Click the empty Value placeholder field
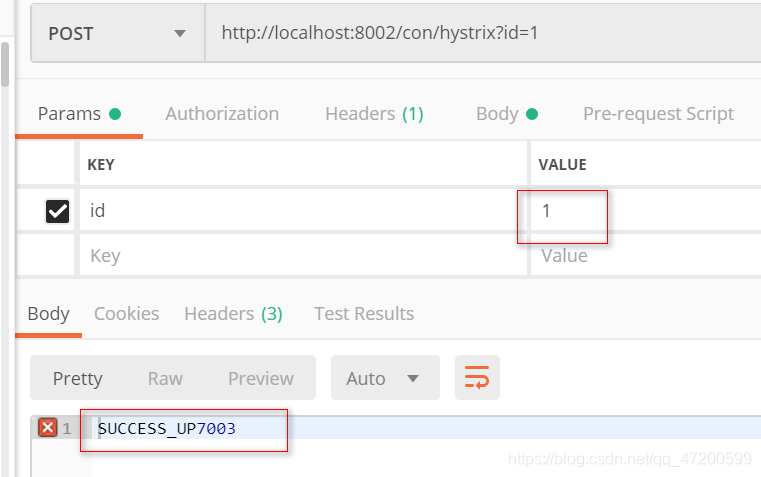 click(645, 255)
